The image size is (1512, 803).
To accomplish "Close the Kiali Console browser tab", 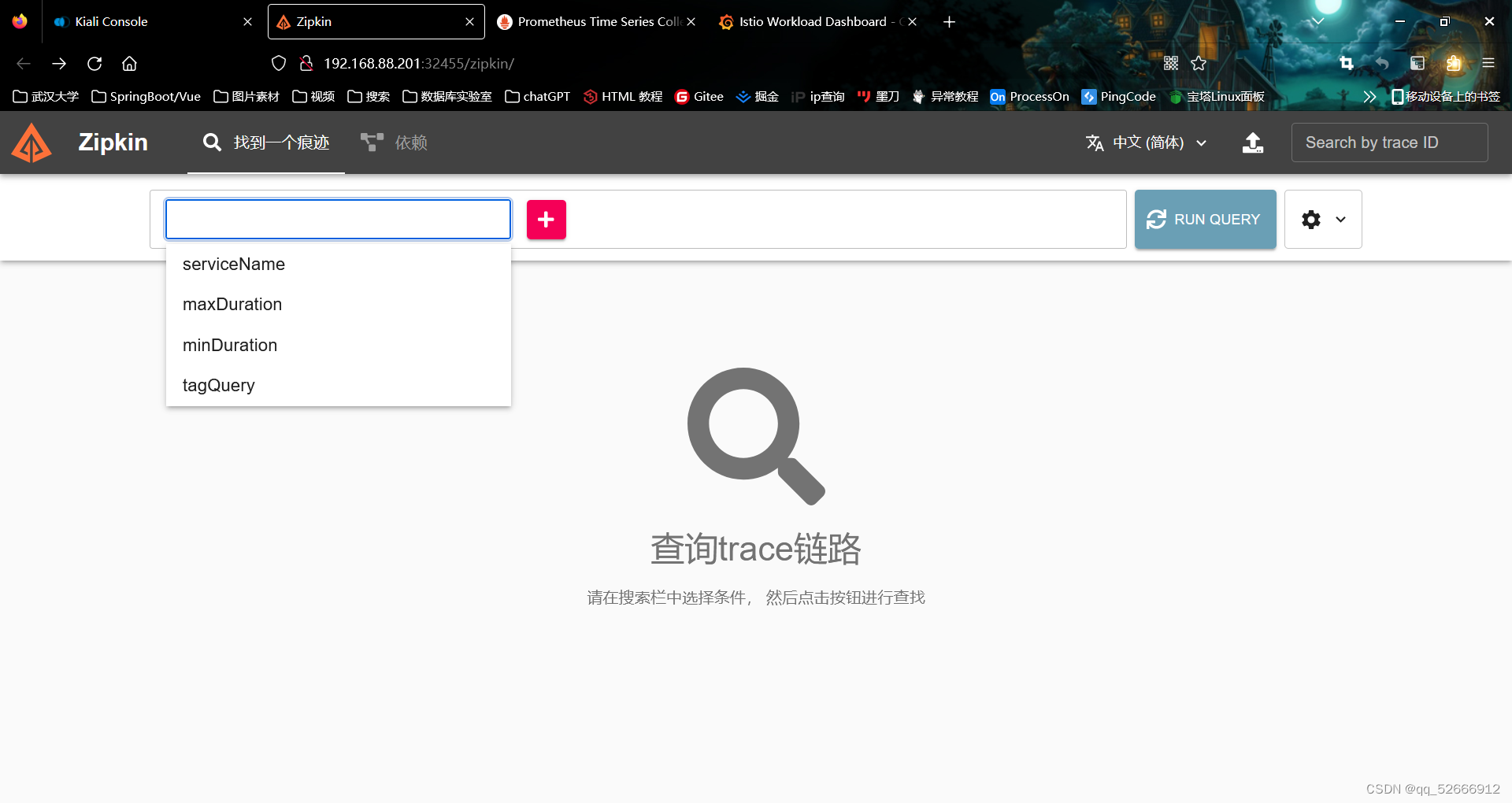I will [247, 22].
